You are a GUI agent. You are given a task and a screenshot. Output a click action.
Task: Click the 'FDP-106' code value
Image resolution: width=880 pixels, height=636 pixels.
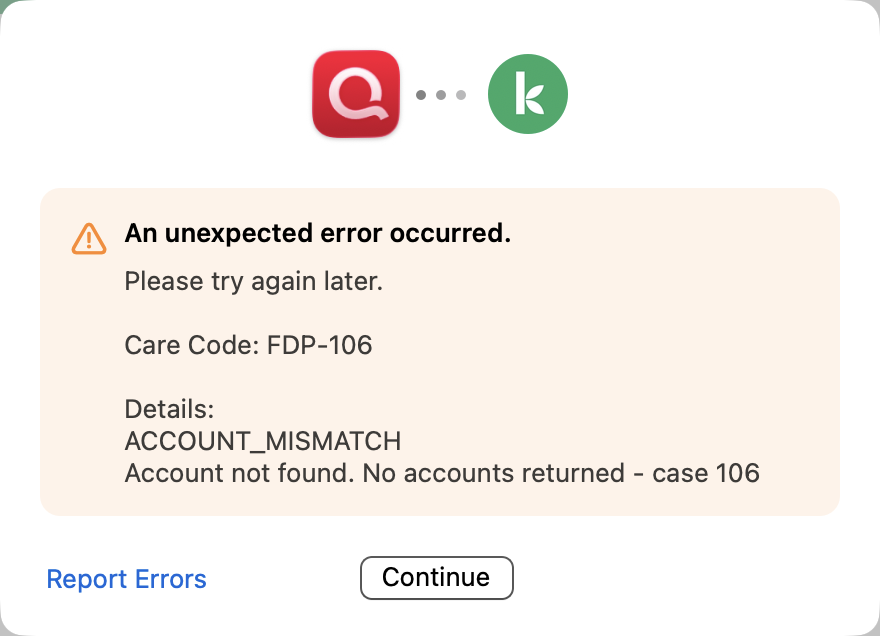(x=320, y=346)
